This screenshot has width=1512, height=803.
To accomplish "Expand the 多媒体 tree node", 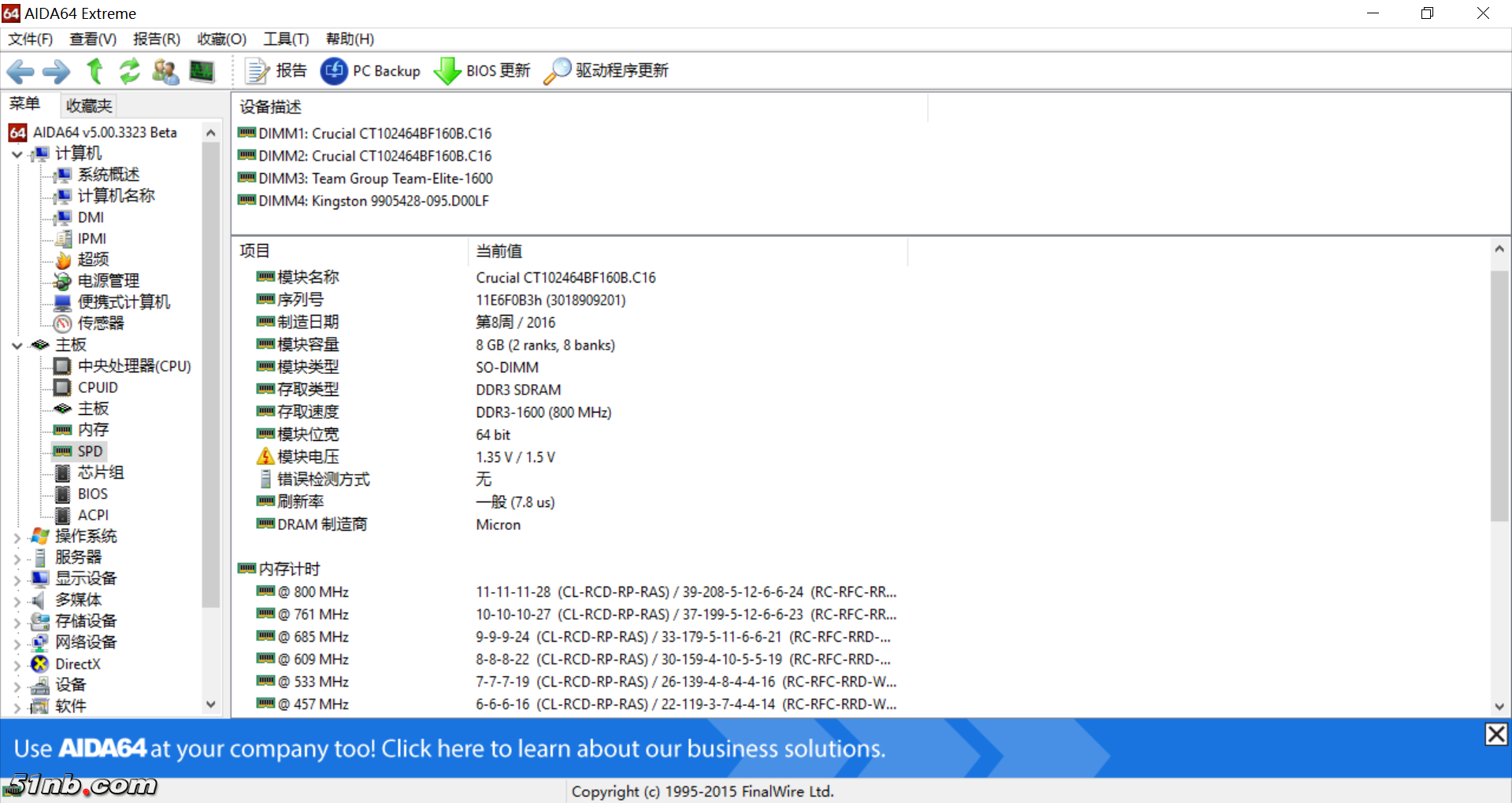I will pos(17,601).
